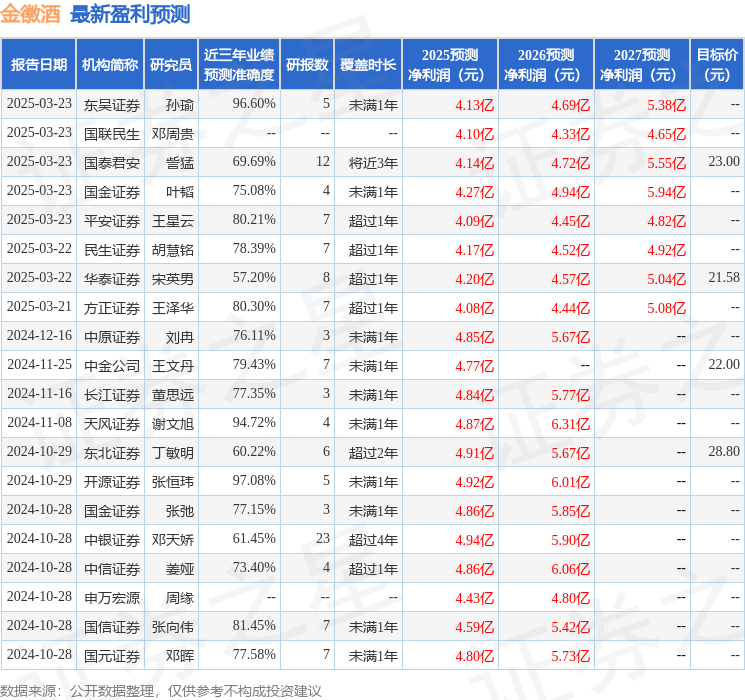
Task: Click the 研究员 column header
Action: click(171, 65)
